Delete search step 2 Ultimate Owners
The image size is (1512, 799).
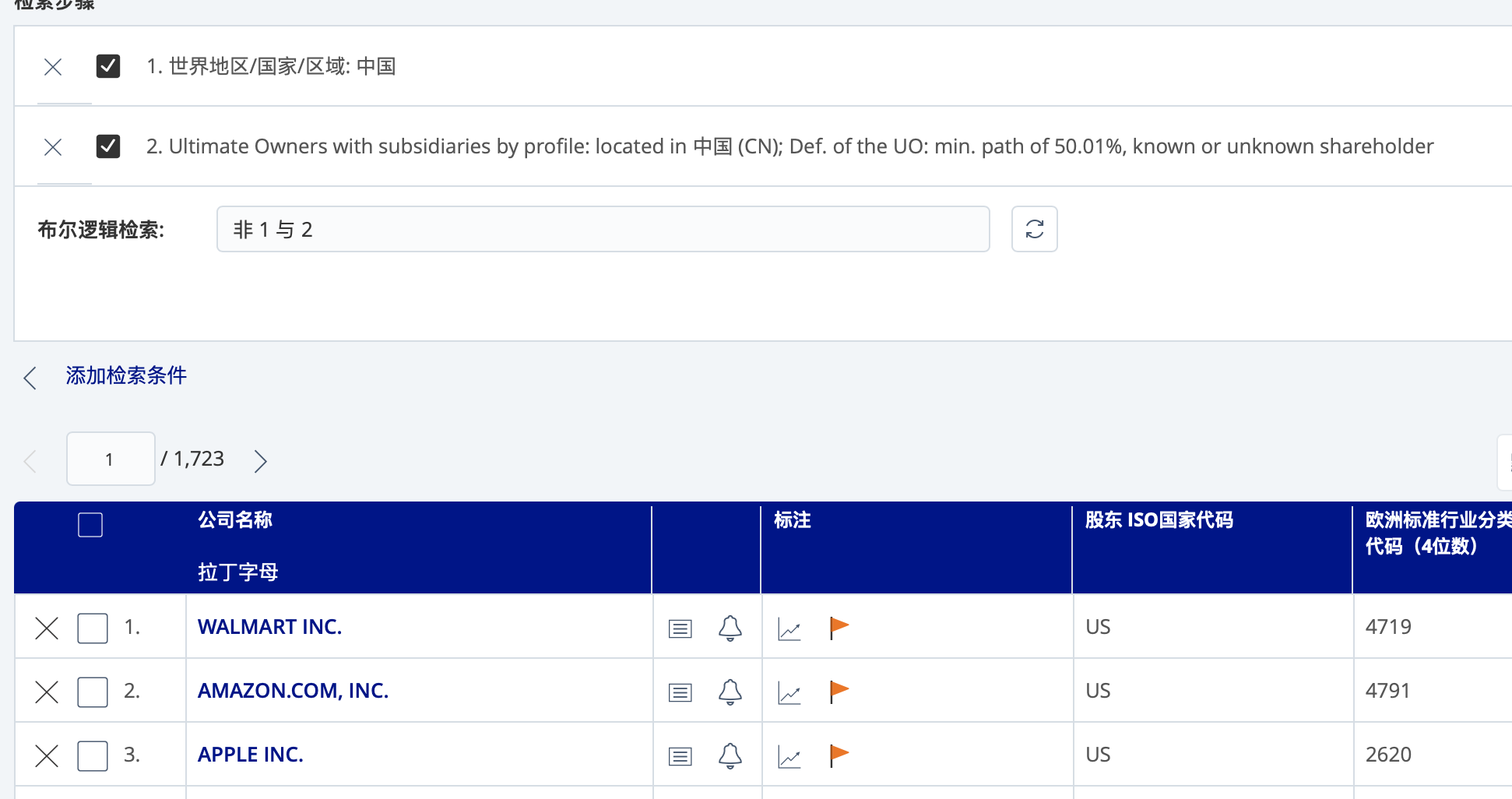(x=53, y=147)
